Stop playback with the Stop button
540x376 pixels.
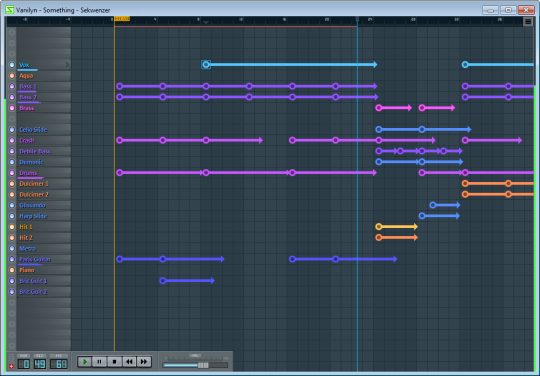coord(114,362)
